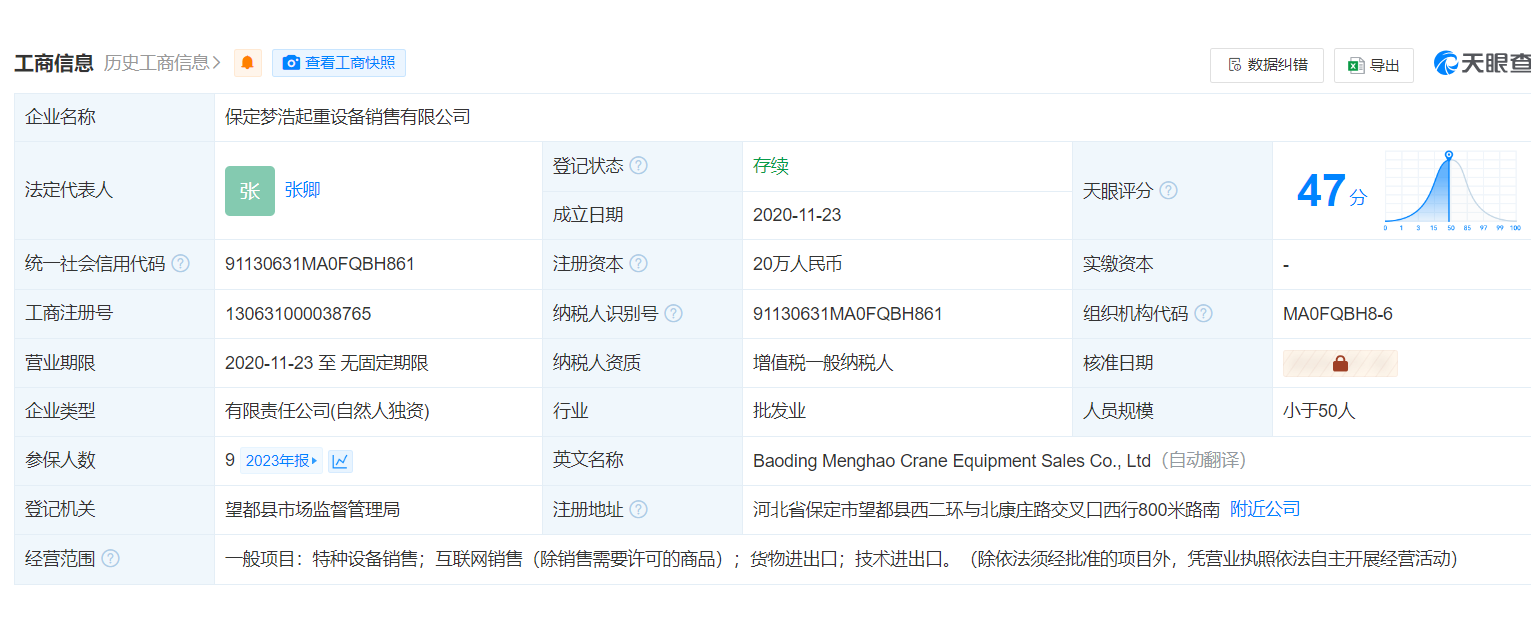
Task: Click the 实缴资本 label
Action: coord(1118,264)
